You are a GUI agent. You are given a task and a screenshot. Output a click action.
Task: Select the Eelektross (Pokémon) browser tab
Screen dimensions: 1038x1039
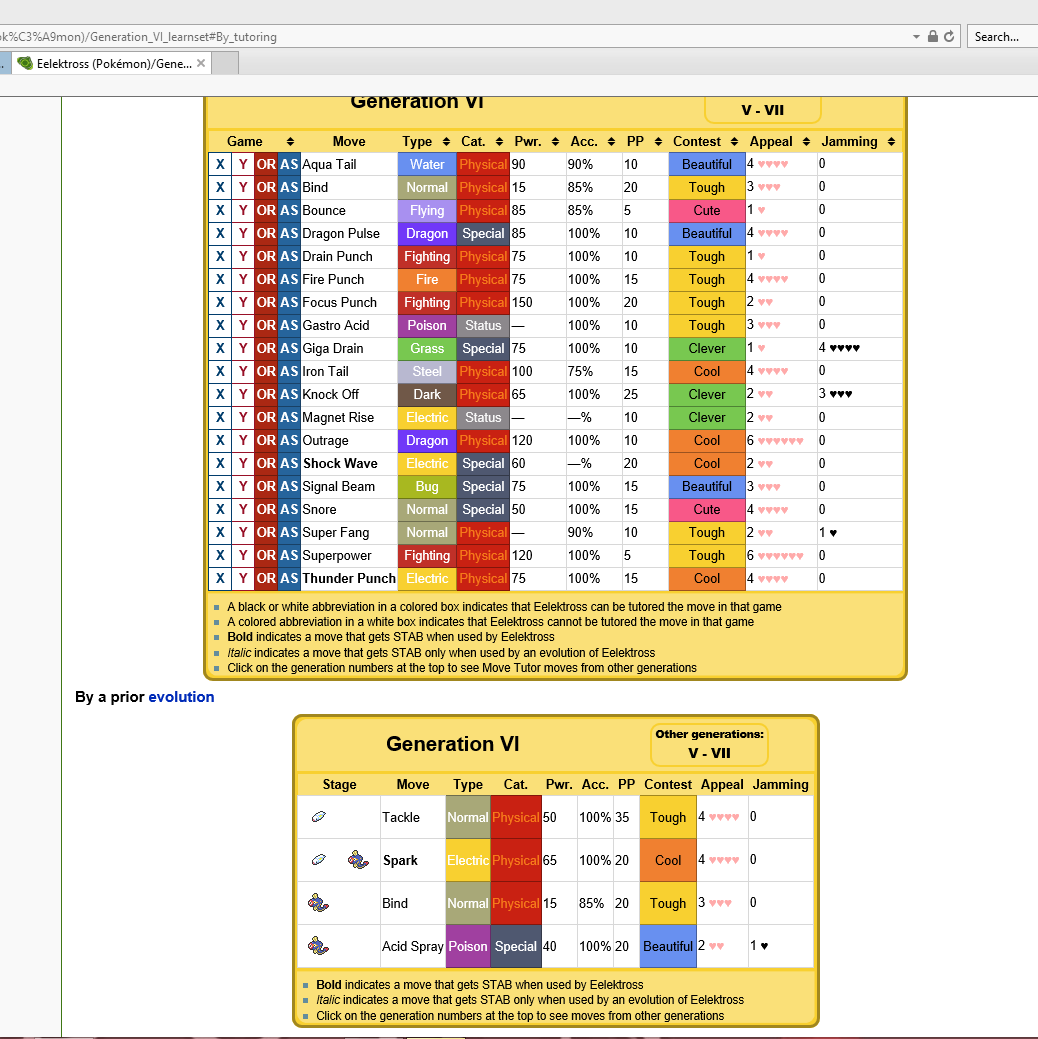[112, 64]
